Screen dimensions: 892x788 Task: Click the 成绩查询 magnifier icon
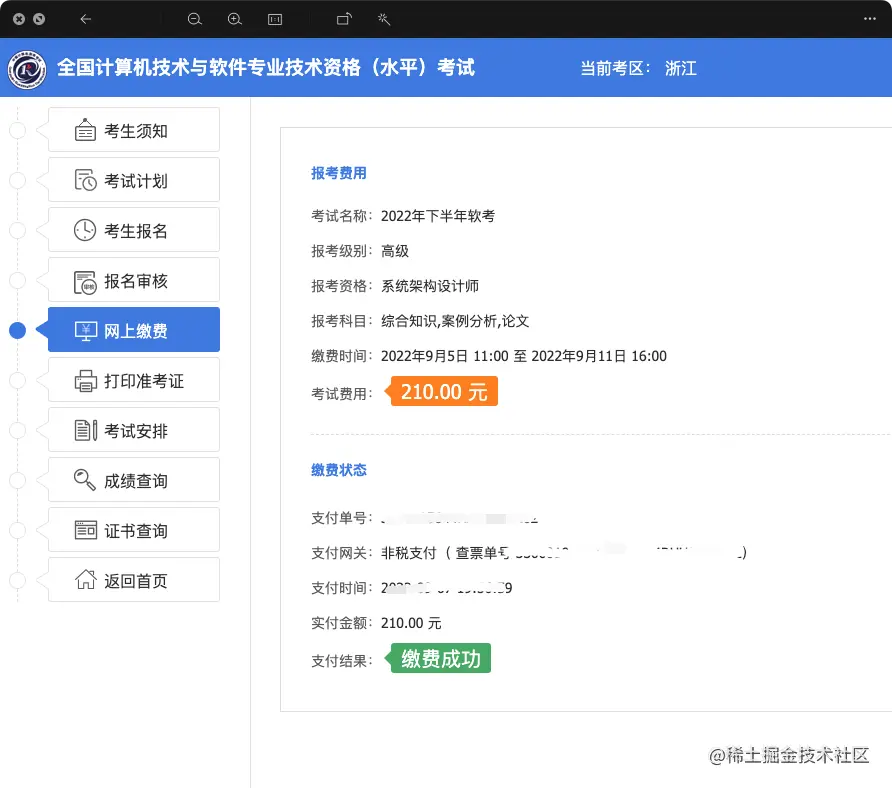(85, 480)
